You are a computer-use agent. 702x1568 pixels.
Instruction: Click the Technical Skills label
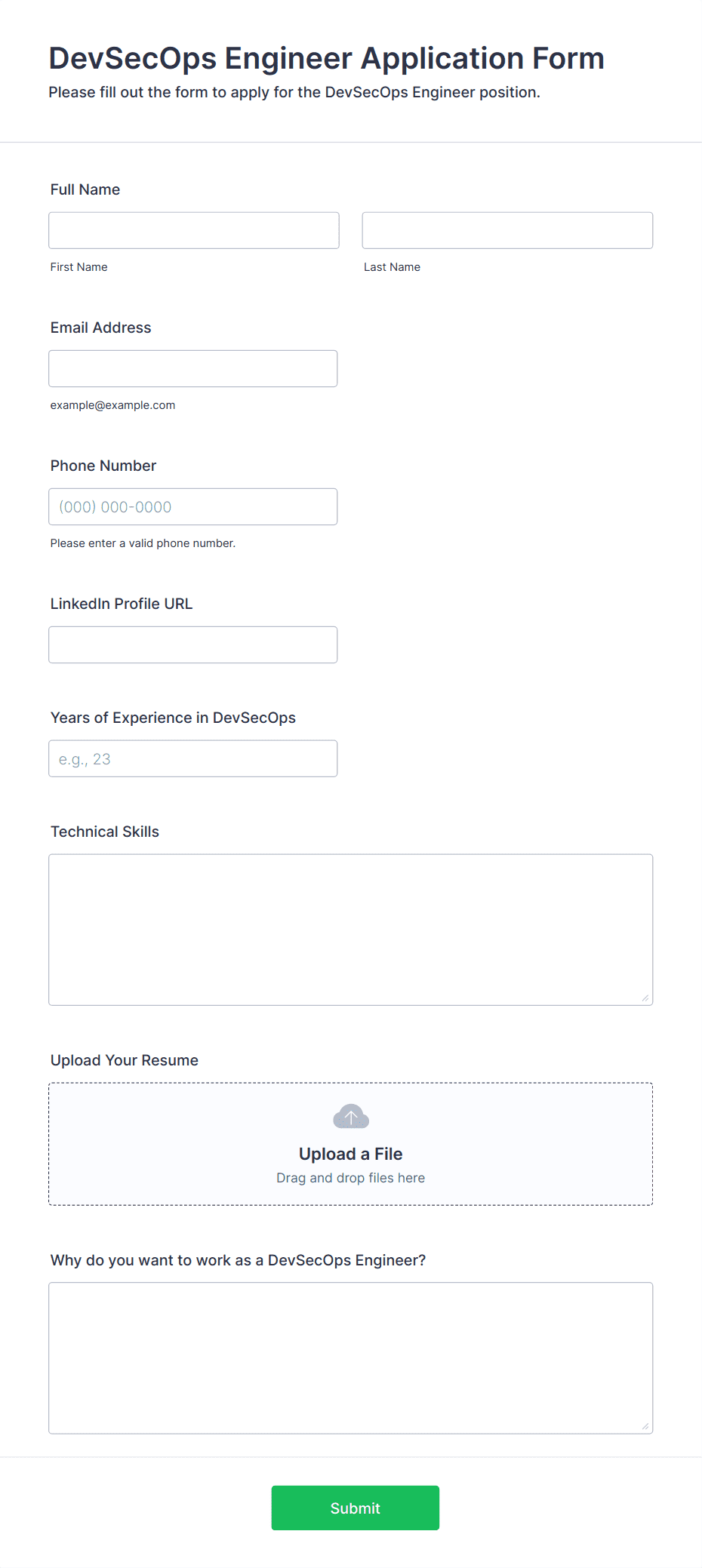[105, 832]
